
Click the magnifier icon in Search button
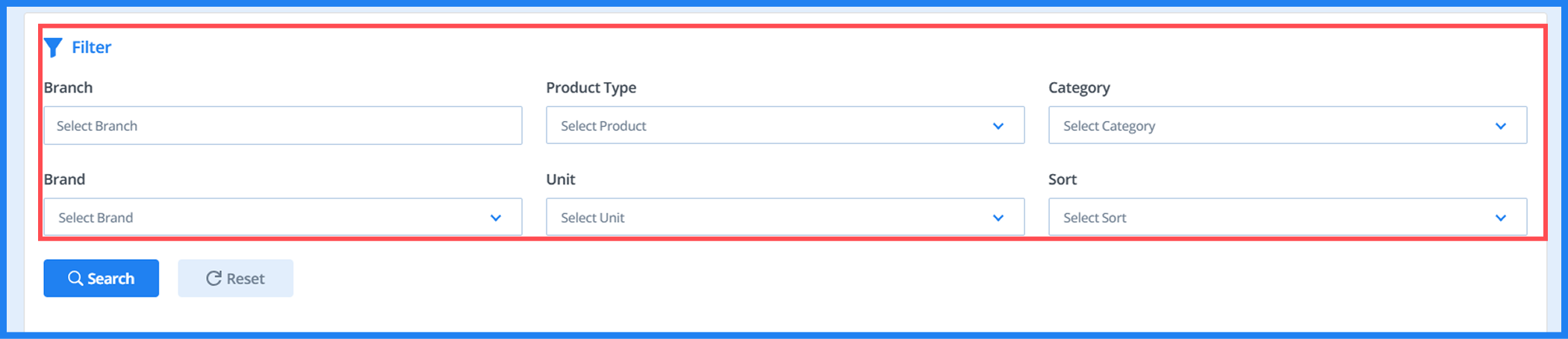75,279
